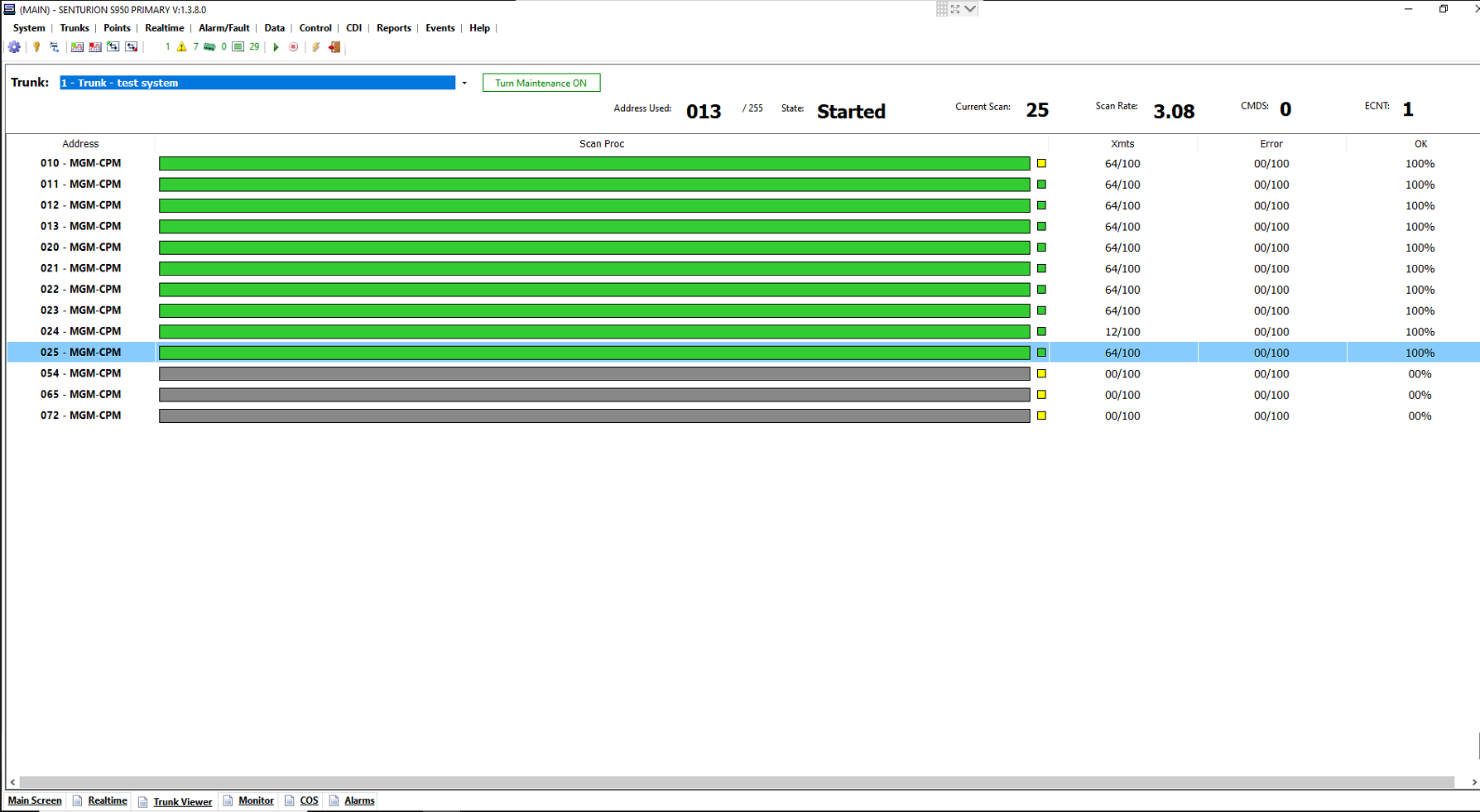Switch to the Alarms tab

(359, 800)
